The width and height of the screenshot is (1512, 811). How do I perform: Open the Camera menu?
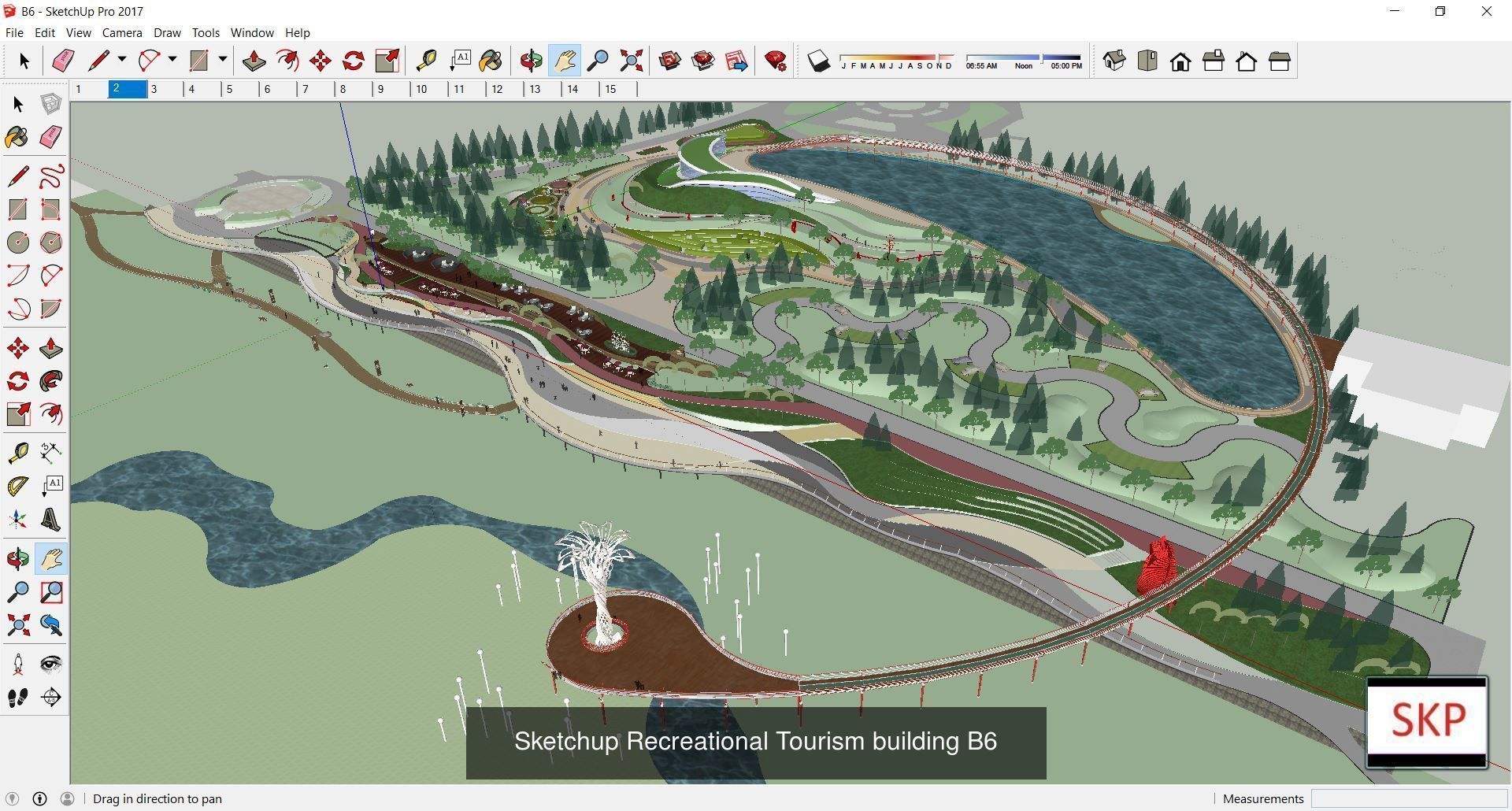click(122, 32)
